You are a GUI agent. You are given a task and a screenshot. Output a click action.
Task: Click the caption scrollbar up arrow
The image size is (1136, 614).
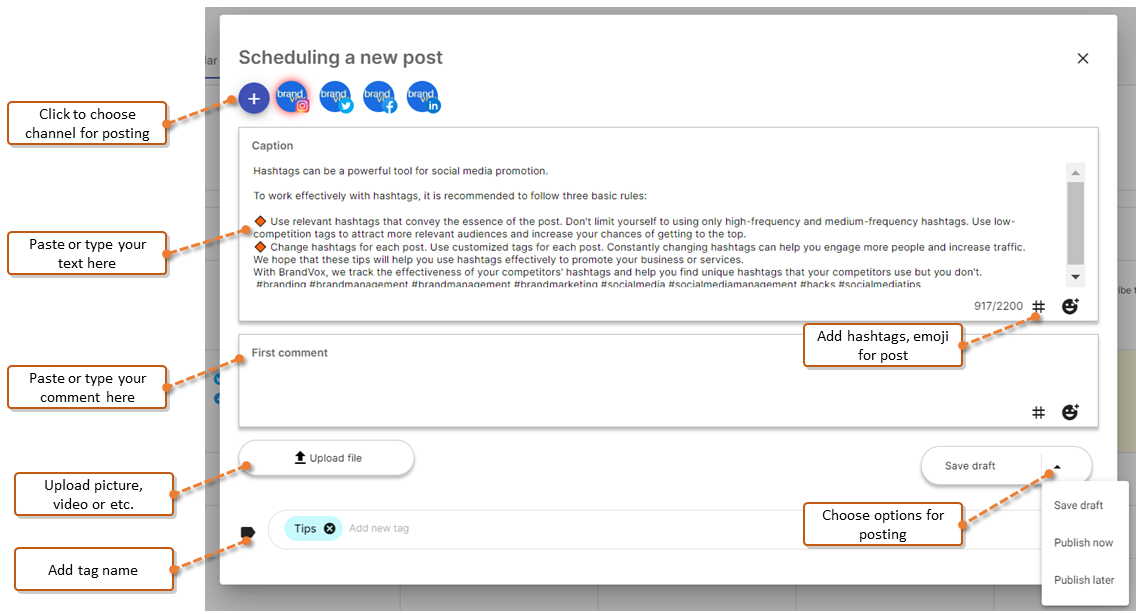tap(1075, 173)
